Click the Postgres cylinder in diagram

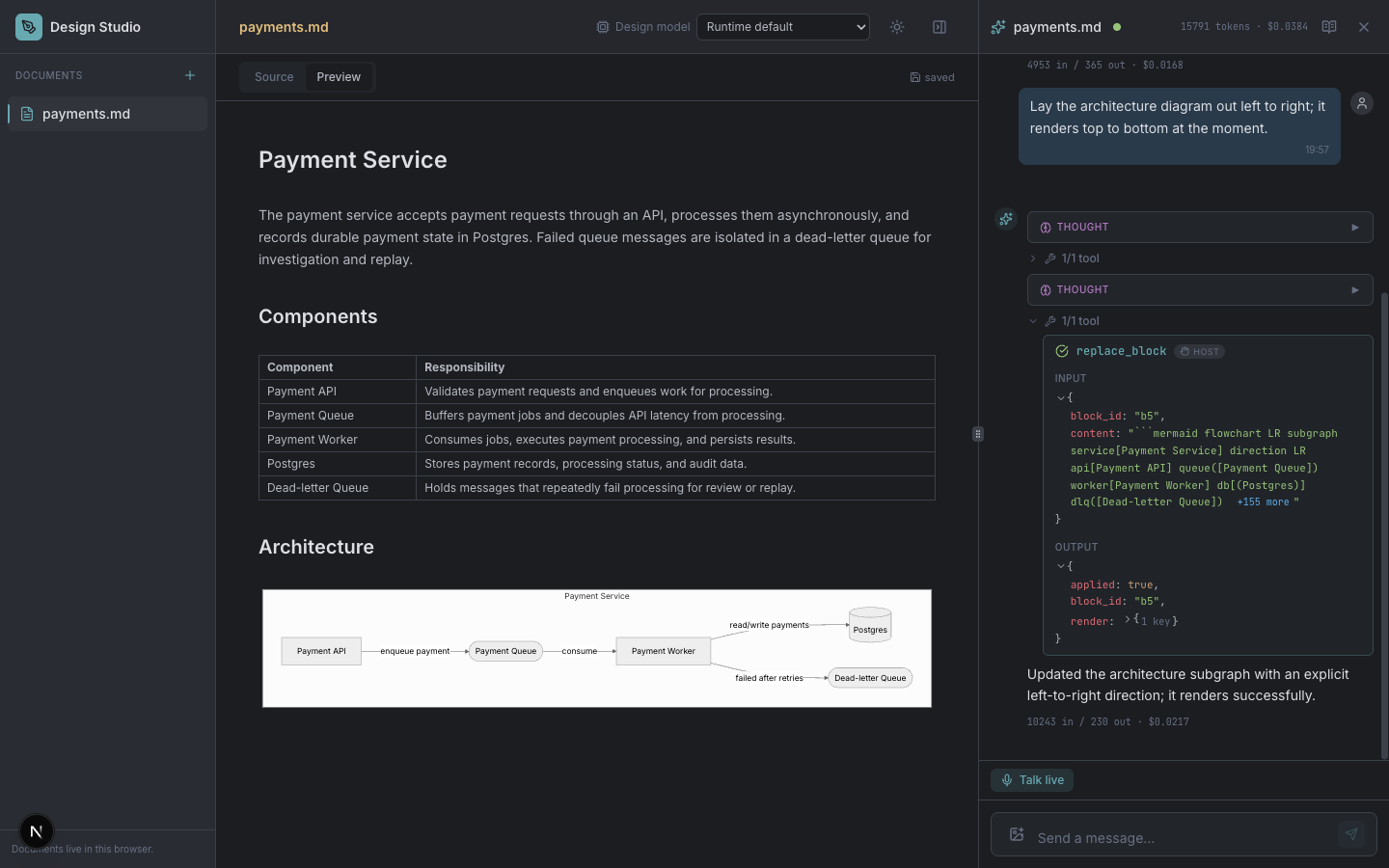coord(870,626)
